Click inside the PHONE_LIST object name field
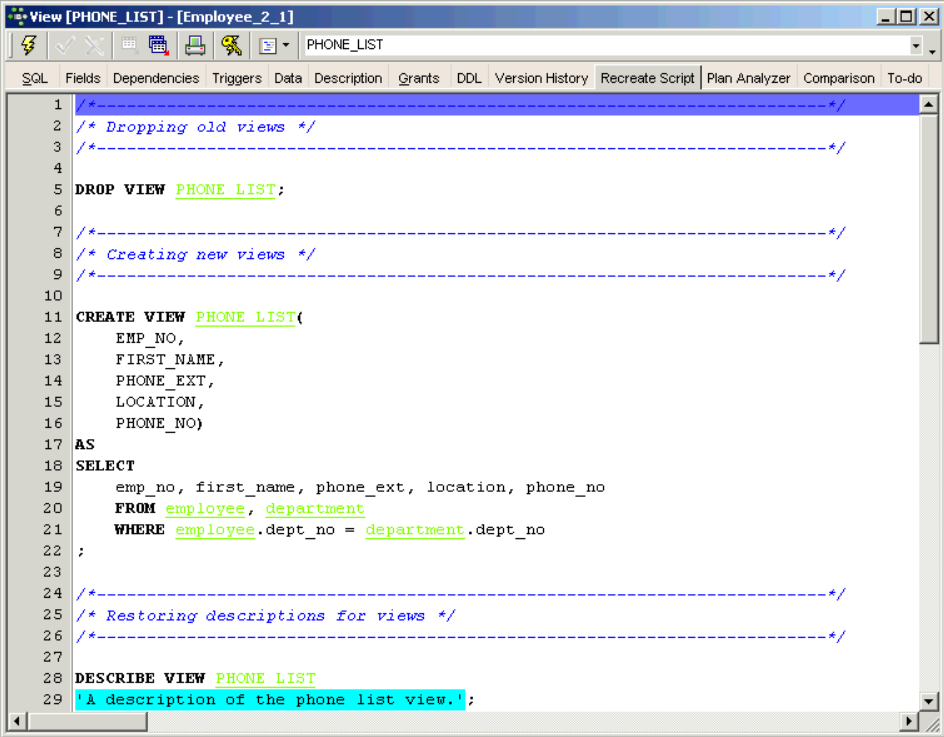The width and height of the screenshot is (944, 737). (x=600, y=45)
